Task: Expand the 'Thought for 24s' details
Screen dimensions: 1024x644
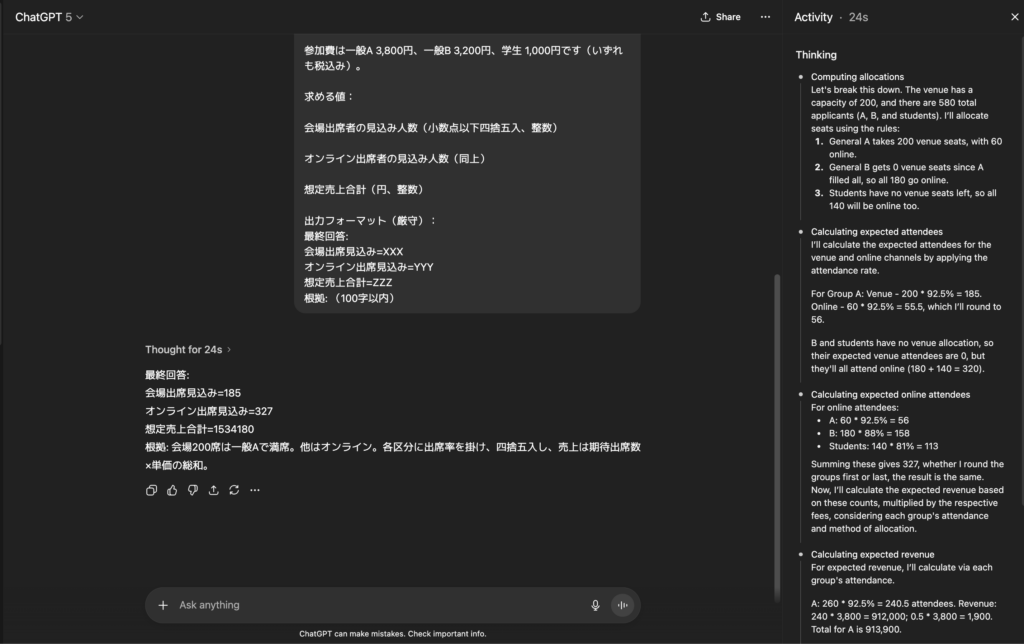Action: coord(188,350)
